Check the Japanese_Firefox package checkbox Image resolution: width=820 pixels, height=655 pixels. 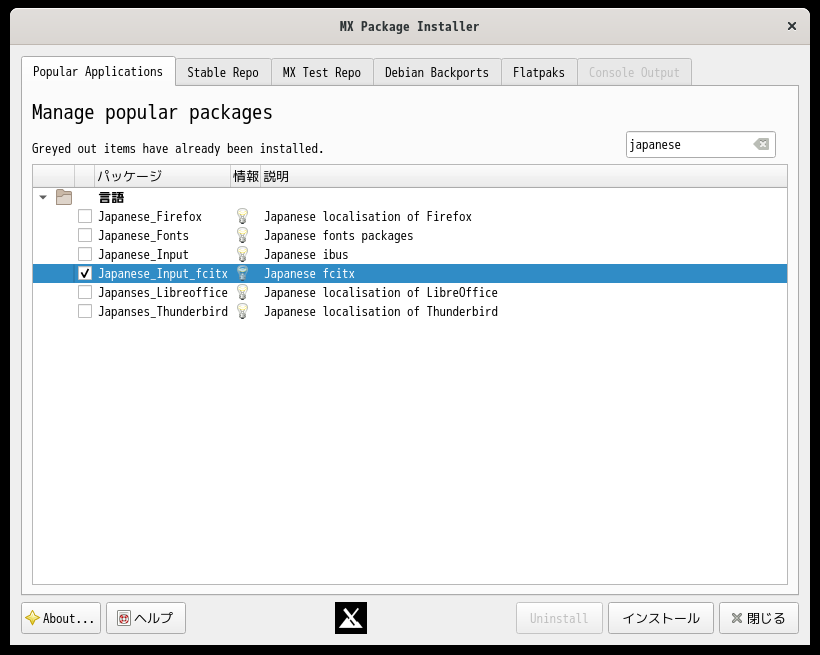tap(85, 216)
